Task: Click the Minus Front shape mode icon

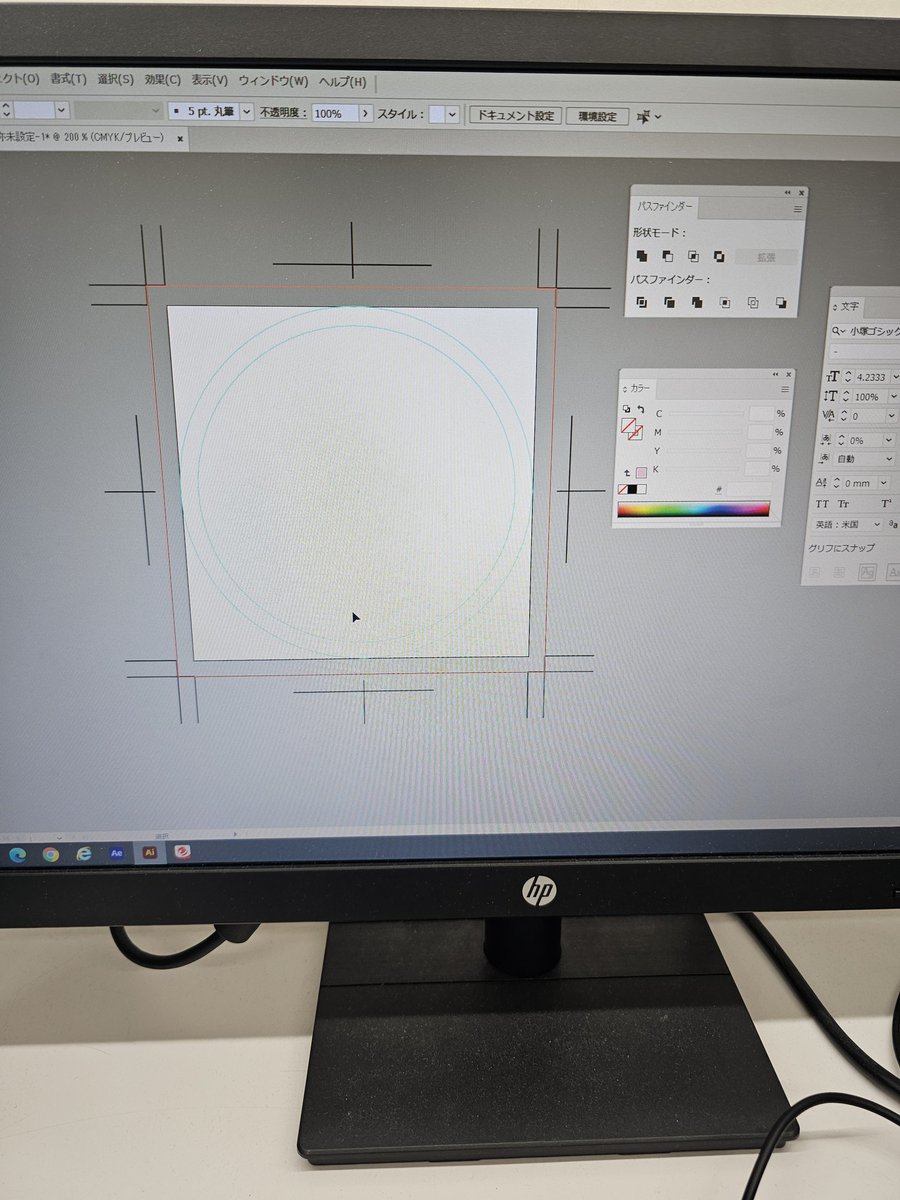Action: 668,257
